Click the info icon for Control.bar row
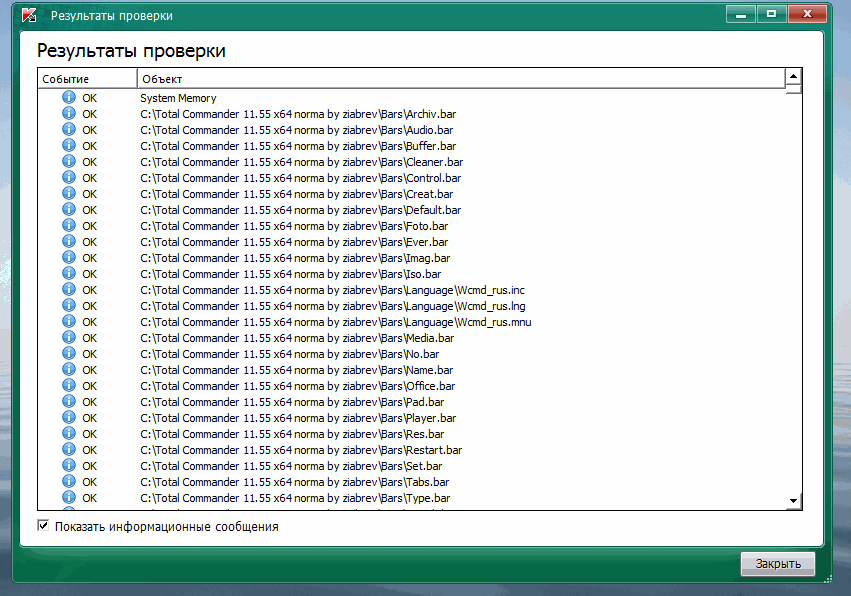Image resolution: width=851 pixels, height=596 pixels. click(69, 177)
